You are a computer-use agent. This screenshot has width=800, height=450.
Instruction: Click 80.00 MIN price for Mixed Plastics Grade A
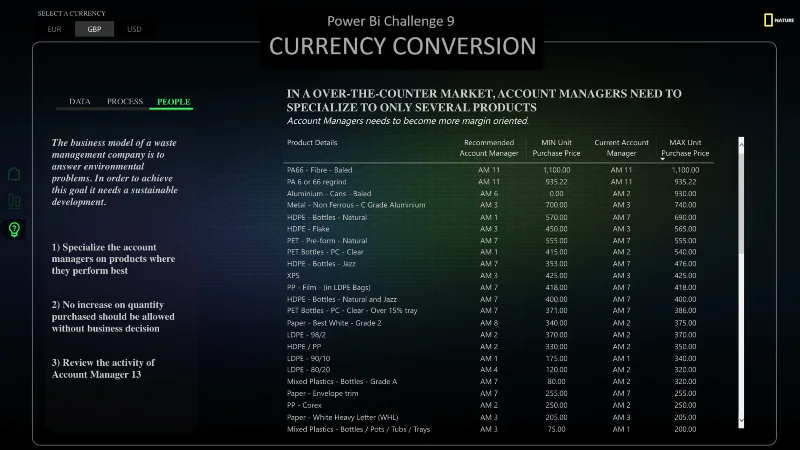point(556,382)
